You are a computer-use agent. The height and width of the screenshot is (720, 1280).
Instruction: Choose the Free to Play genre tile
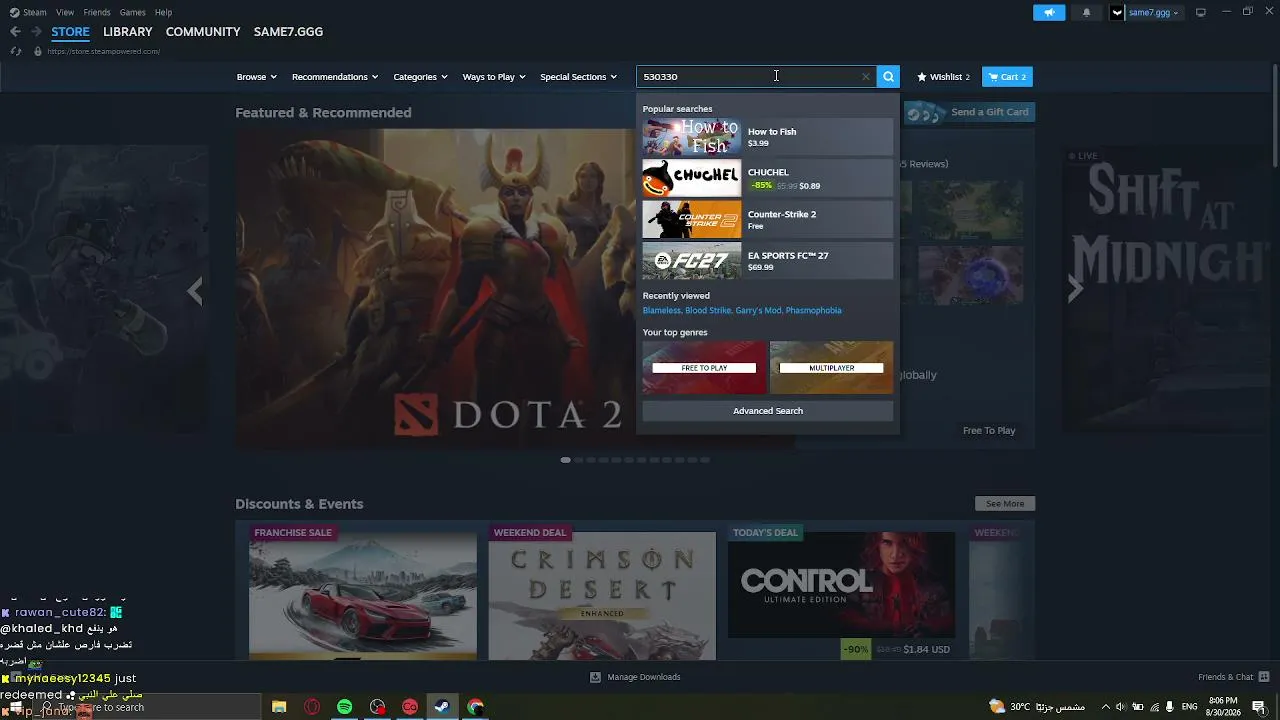(x=704, y=367)
